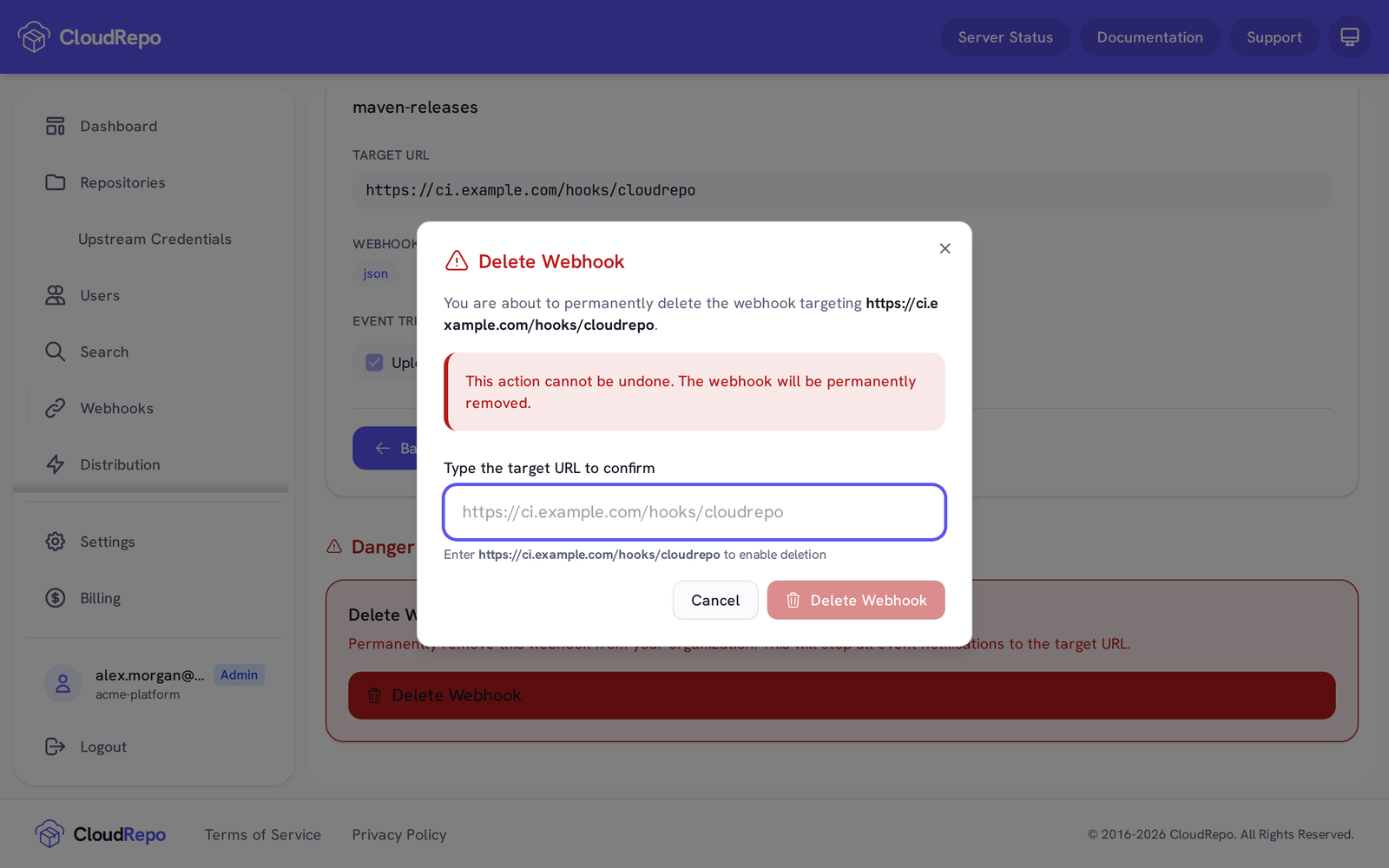
Task: Click the footer CloudRepo logo
Action: pos(101,834)
